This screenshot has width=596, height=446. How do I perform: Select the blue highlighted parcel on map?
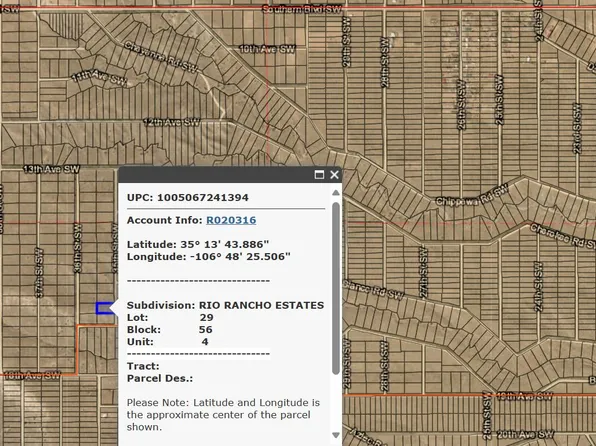pyautogui.click(x=105, y=308)
